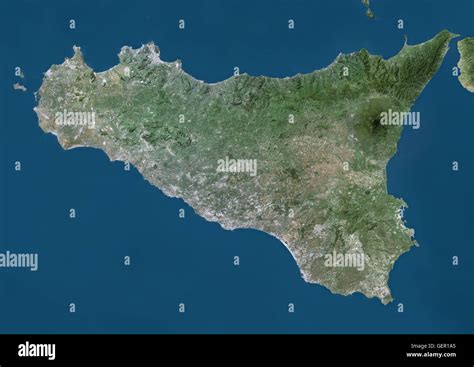Click the 'Image ID: GER1A5' text
This screenshot has width=474, height=367.
(x=433, y=346)
